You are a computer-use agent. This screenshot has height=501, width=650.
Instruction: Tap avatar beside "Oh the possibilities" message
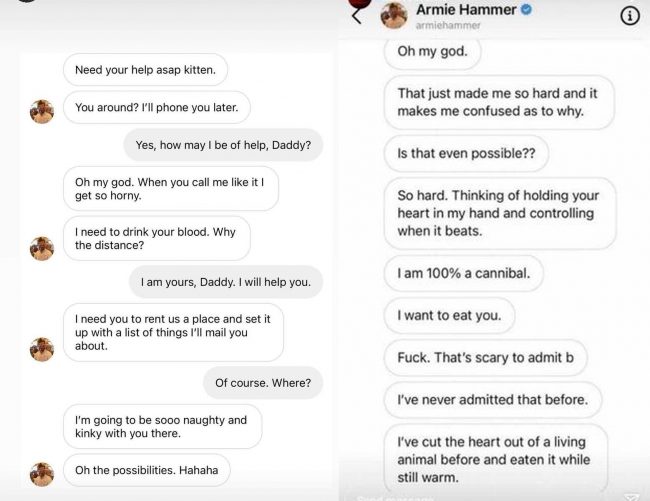42,473
